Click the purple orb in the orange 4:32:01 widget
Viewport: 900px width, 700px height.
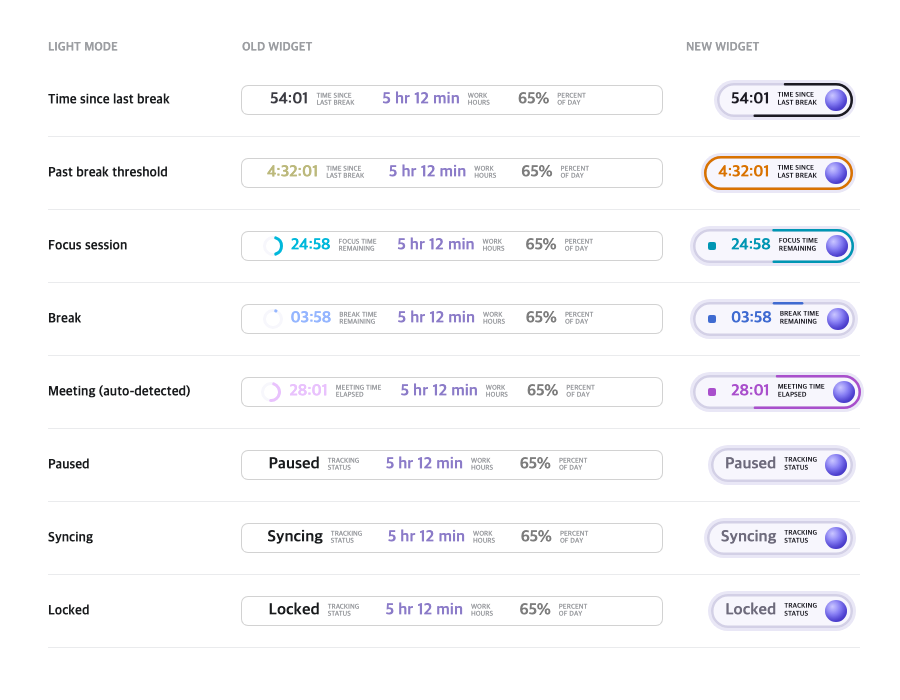pyautogui.click(x=836, y=173)
